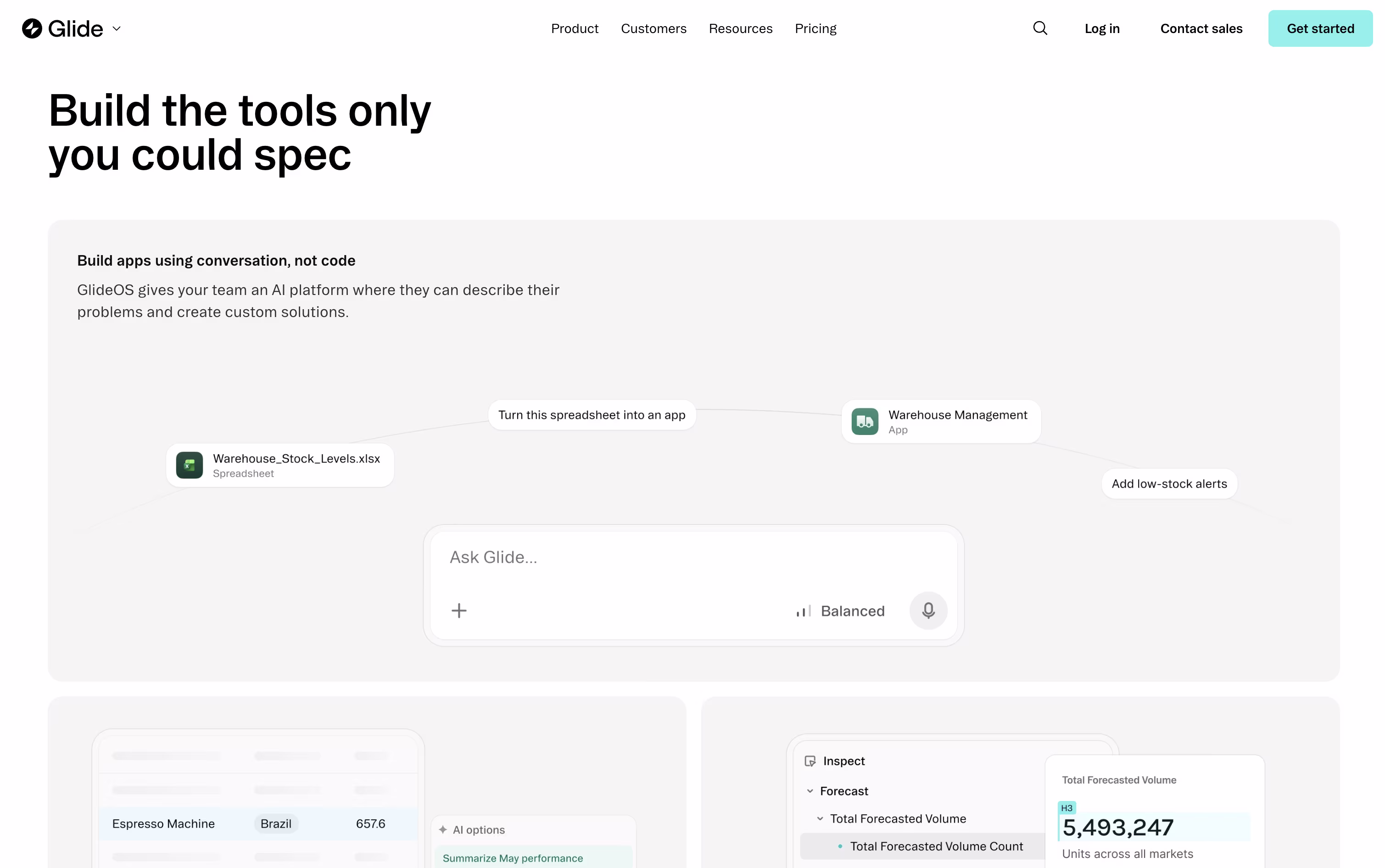The width and height of the screenshot is (1385, 868).
Task: Select the Total Forecasted Volume tree label
Action: [898, 818]
